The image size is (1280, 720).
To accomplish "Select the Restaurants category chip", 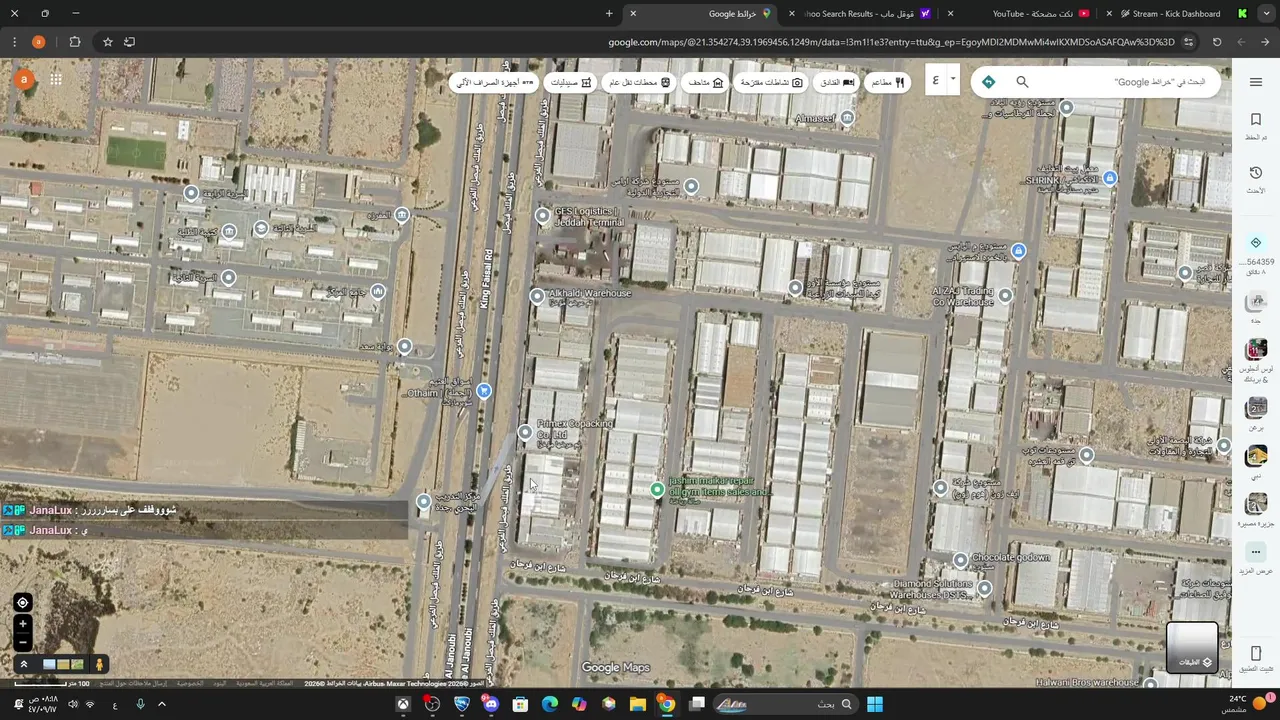I will [887, 82].
